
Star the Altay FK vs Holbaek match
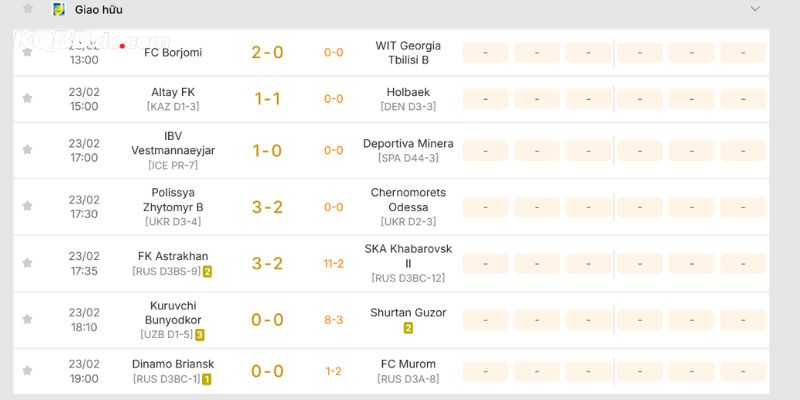[27, 98]
